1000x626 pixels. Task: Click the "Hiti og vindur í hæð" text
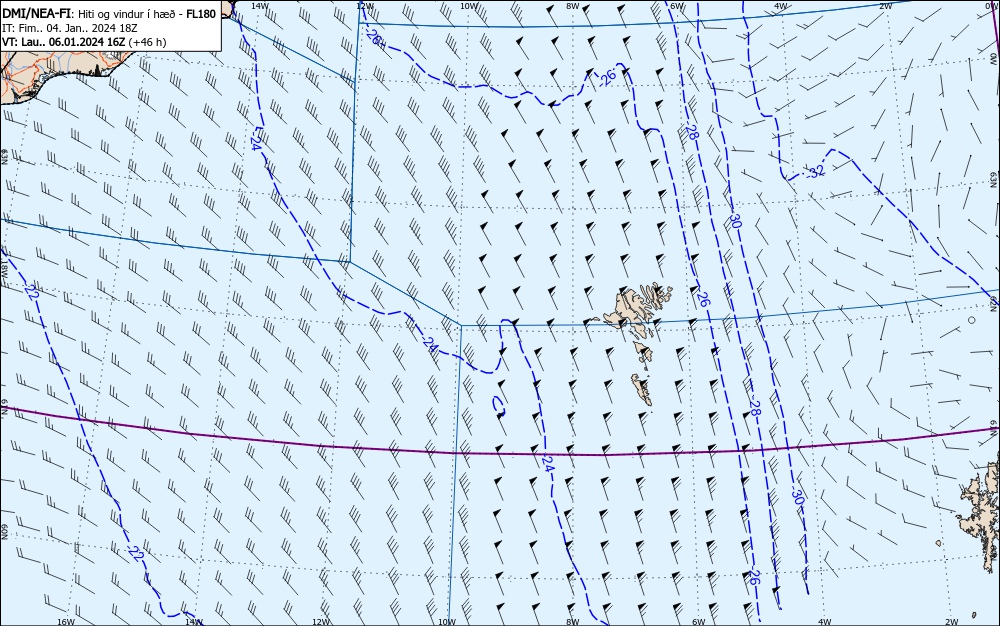coord(128,14)
